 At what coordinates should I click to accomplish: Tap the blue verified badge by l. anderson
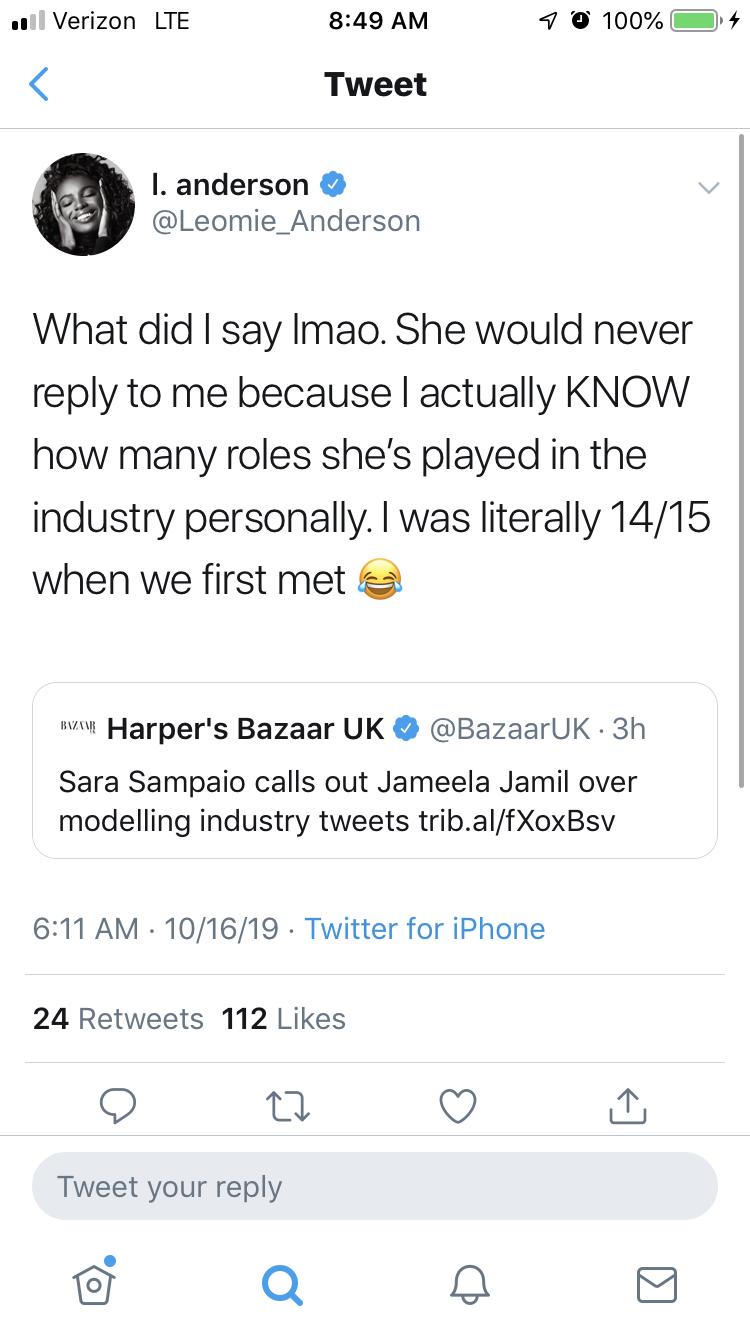tap(333, 184)
